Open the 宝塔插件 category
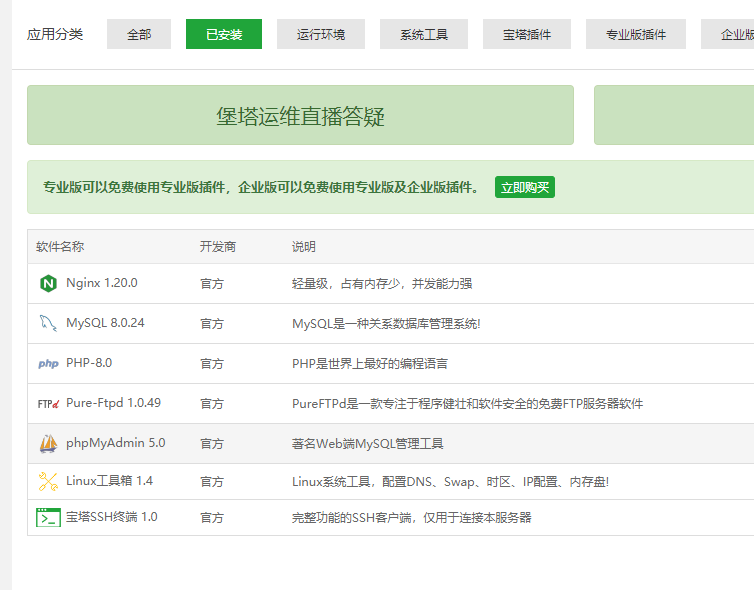 (x=527, y=34)
